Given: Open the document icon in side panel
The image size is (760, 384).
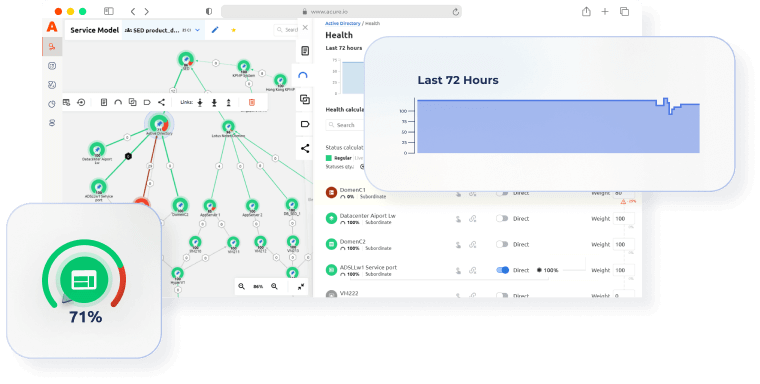Looking at the screenshot, I should click(x=305, y=51).
